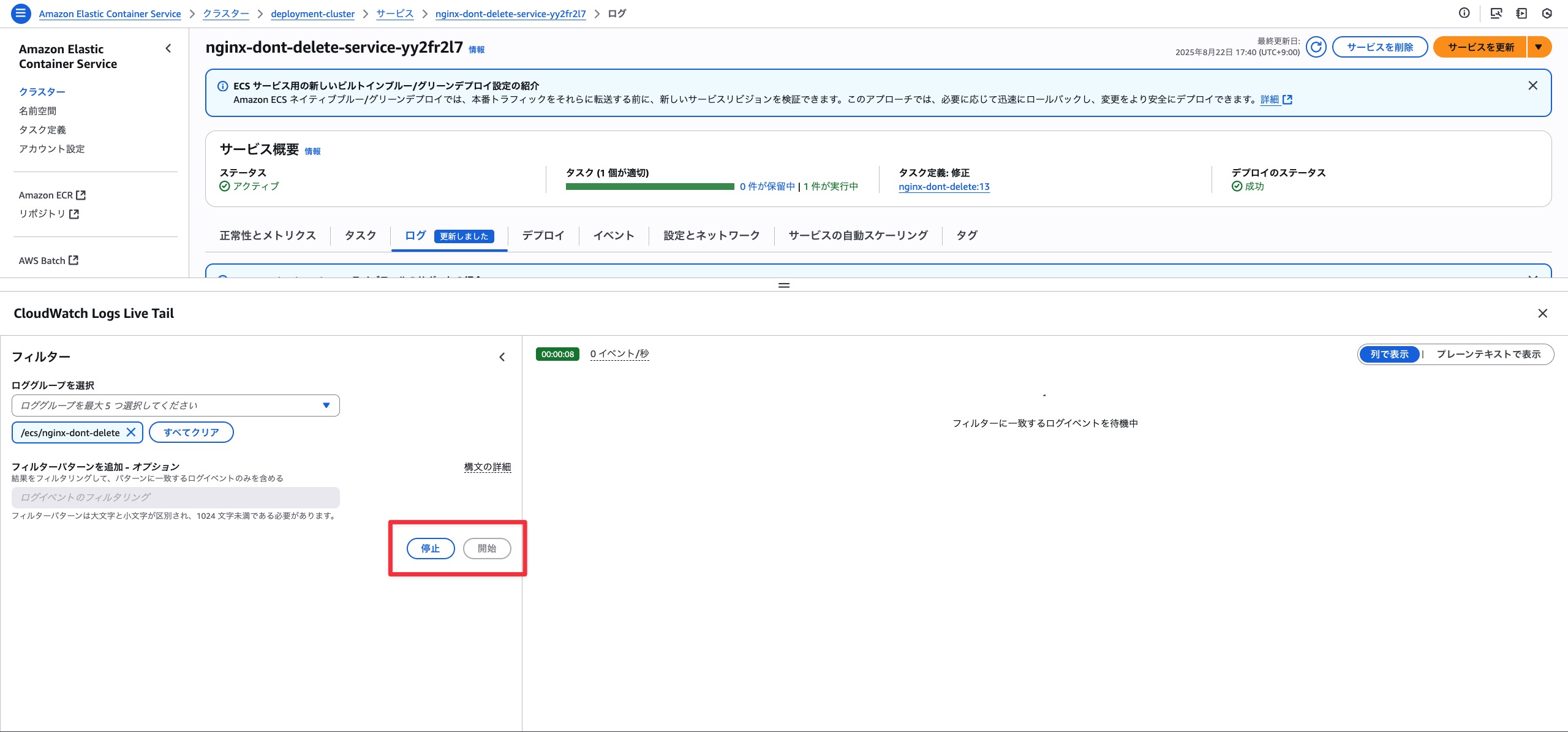Open the hamburger navigation menu icon
1568x732 pixels.
tap(21, 13)
